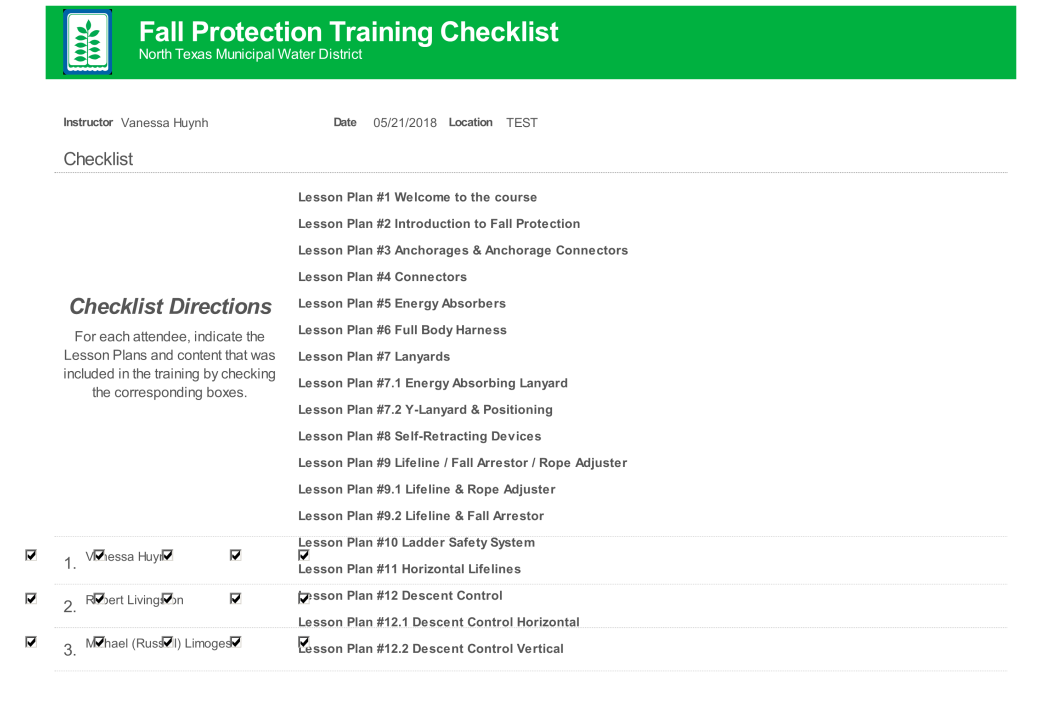The width and height of the screenshot is (1038, 702).
Task: Click the Instructor field showing Vanessa Huynh
Action: (x=164, y=123)
